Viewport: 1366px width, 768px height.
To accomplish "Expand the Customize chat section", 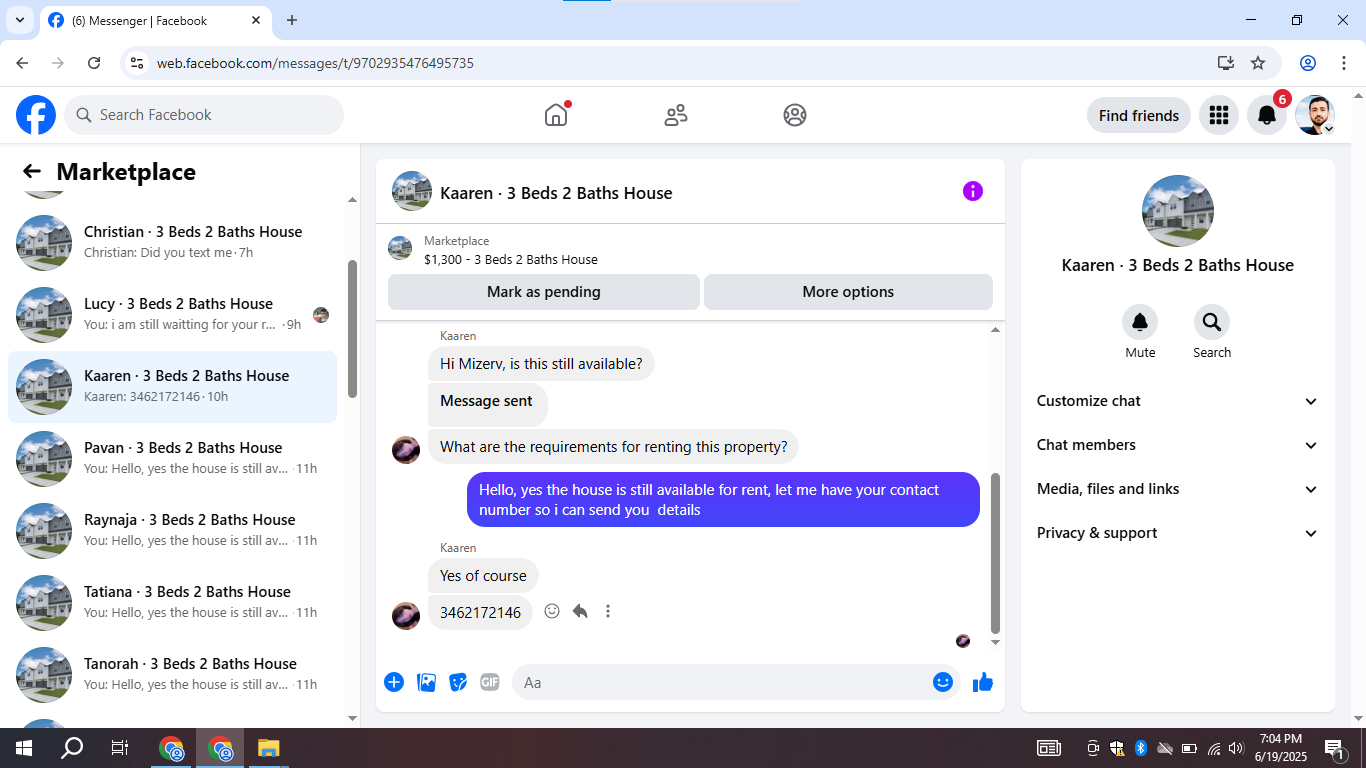I will [1178, 401].
